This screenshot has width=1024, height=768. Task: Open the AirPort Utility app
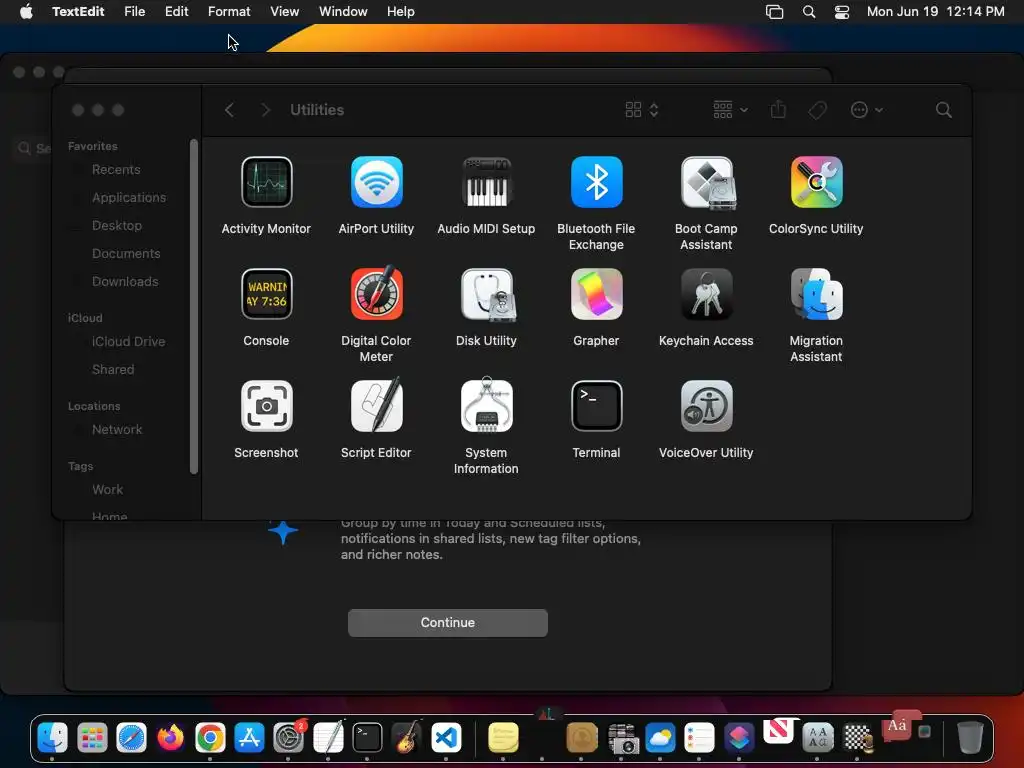[376, 182]
